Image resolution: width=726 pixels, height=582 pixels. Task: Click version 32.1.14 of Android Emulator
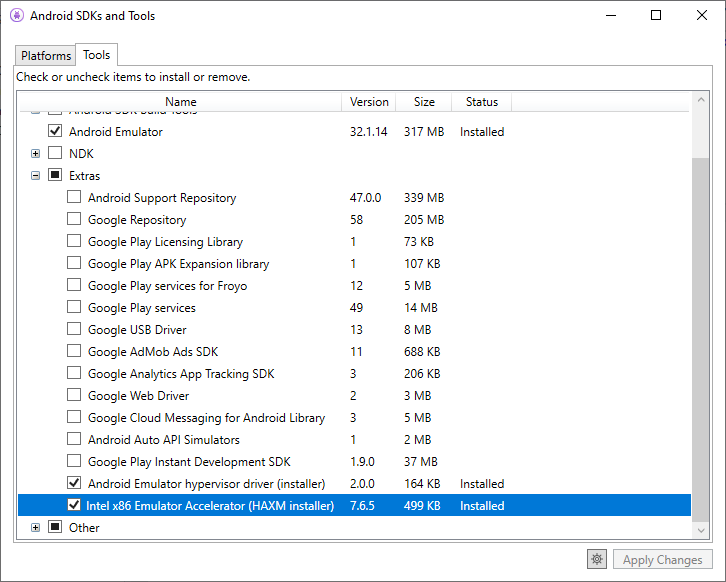pos(369,132)
